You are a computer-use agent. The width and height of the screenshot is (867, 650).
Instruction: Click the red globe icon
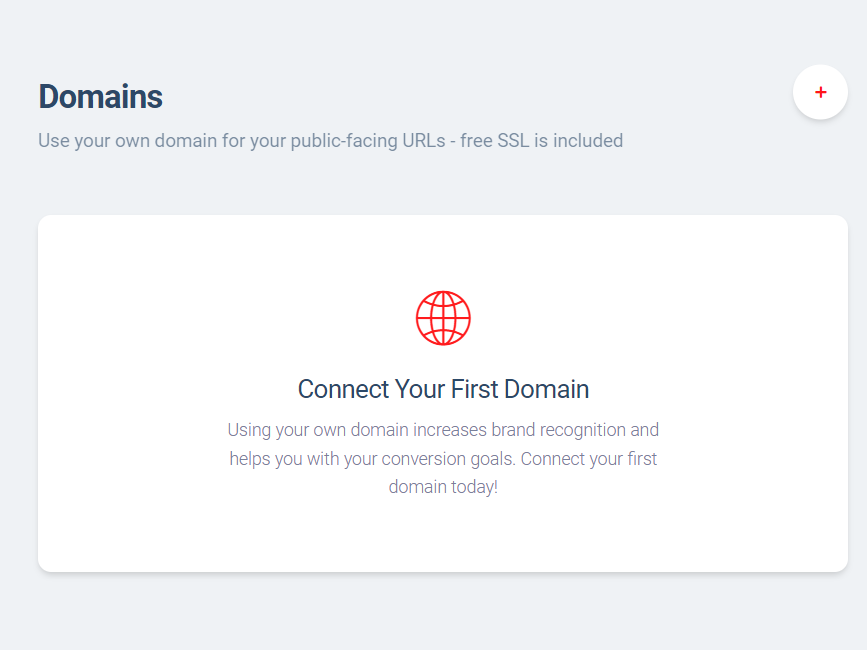tap(443, 318)
